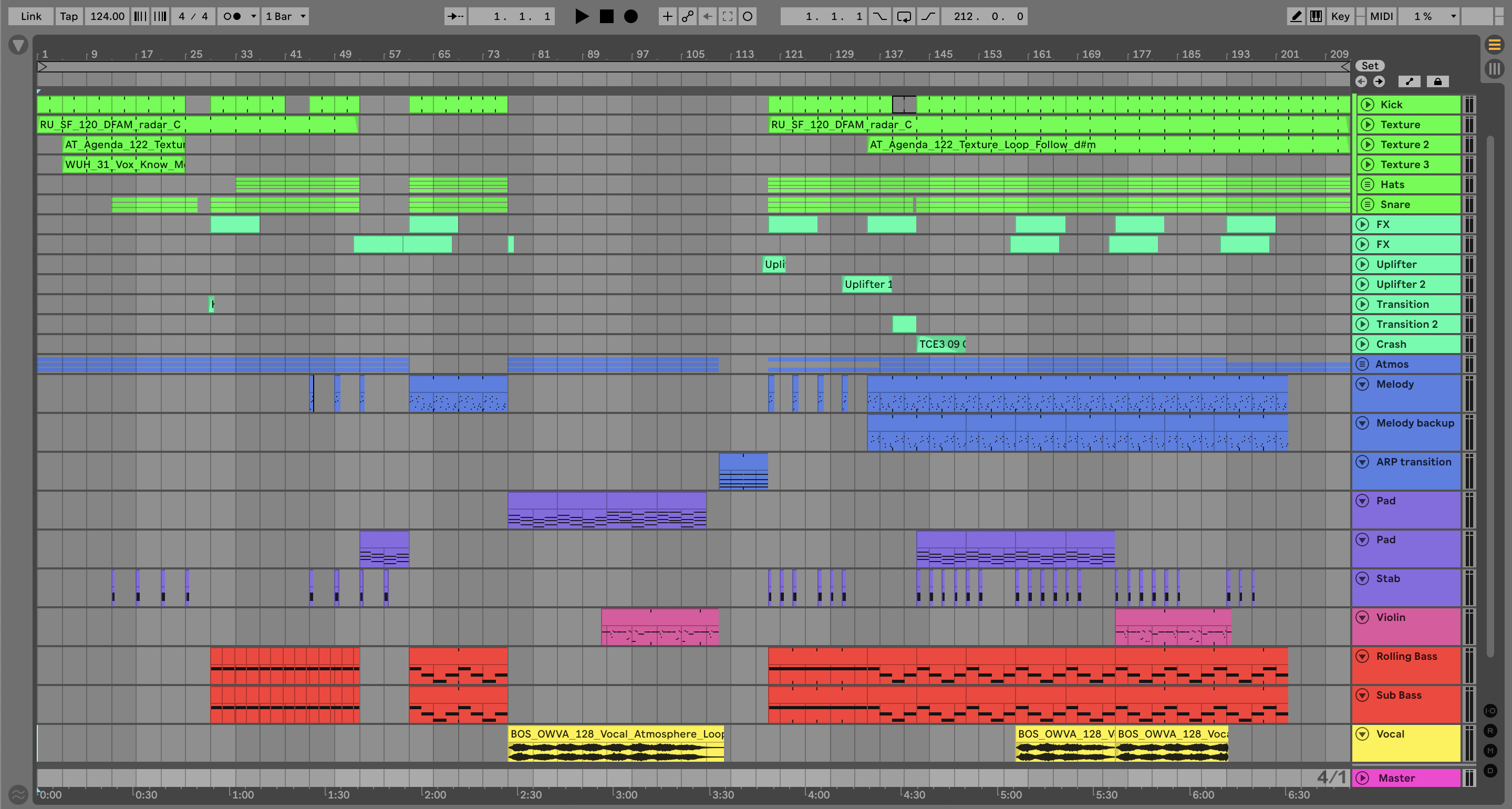This screenshot has height=809, width=1512.
Task: Enable the Link toggle
Action: click(x=30, y=16)
